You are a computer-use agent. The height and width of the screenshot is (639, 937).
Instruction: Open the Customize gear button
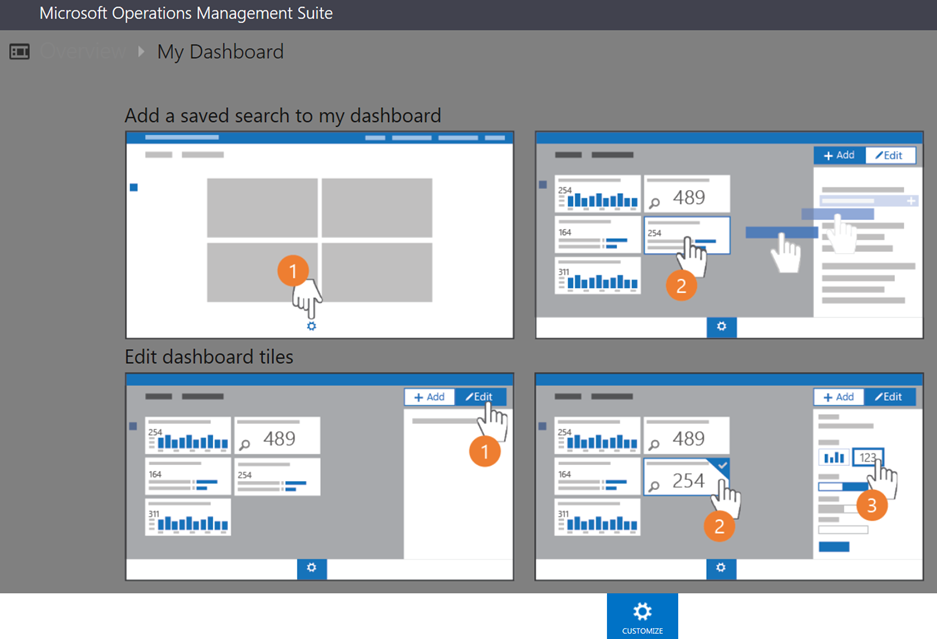[x=642, y=616]
